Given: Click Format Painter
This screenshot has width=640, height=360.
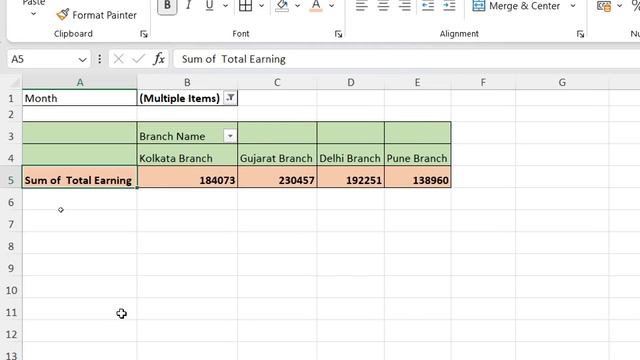Looking at the screenshot, I should tap(96, 15).
